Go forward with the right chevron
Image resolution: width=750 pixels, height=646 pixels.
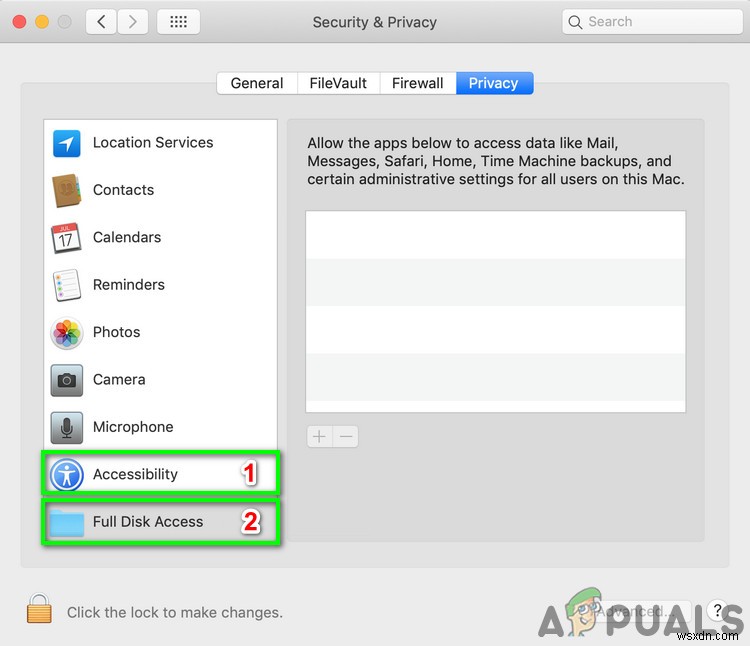(x=132, y=22)
